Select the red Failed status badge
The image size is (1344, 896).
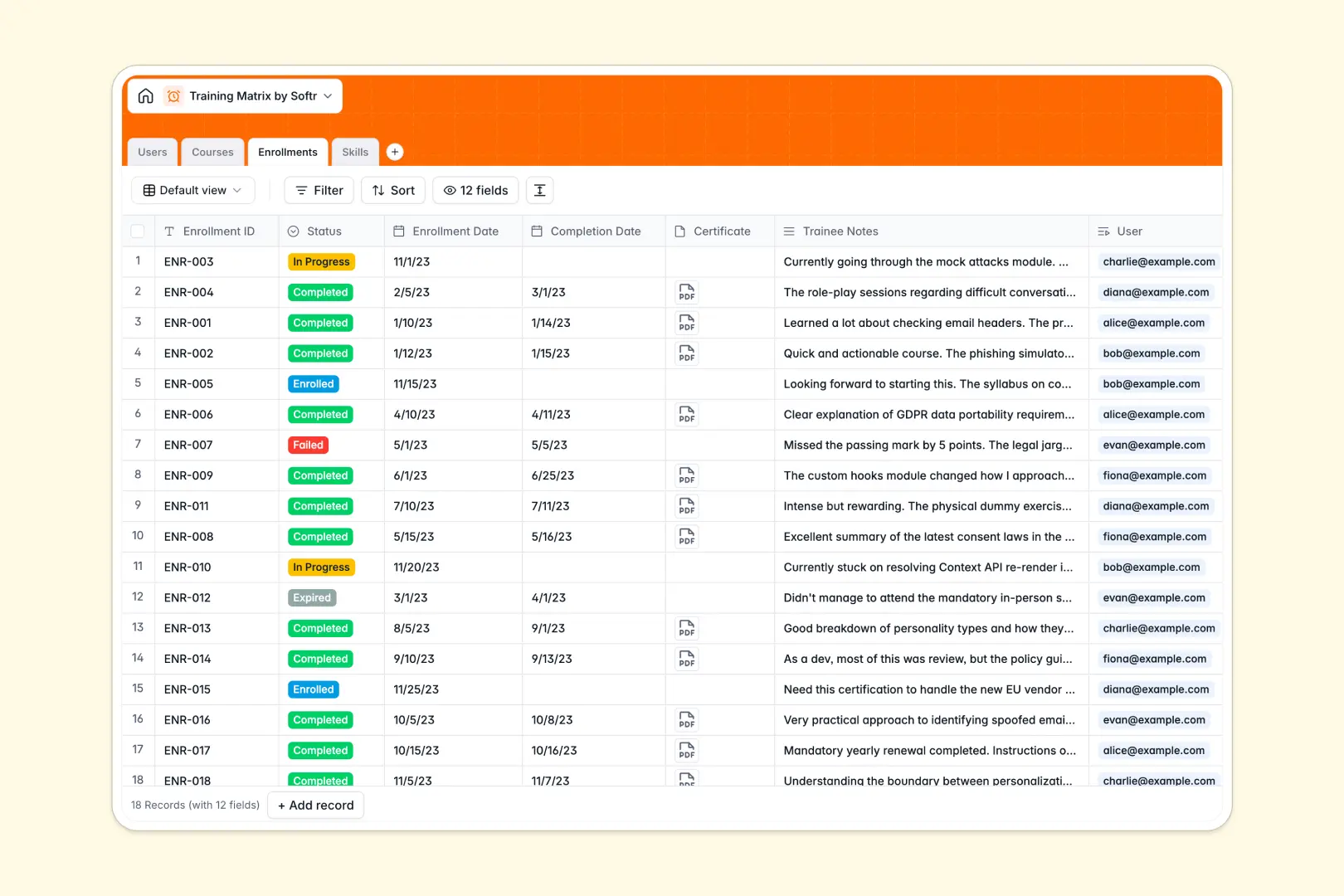click(308, 445)
